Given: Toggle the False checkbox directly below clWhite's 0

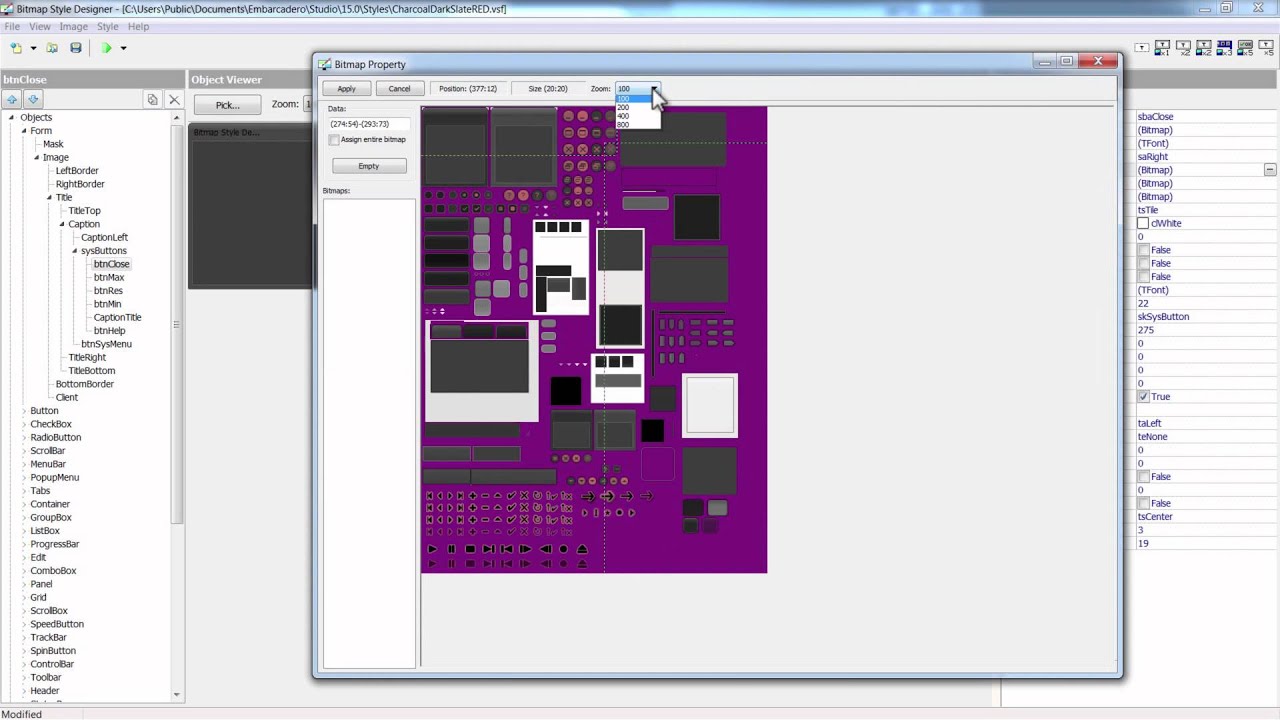Looking at the screenshot, I should pos(1143,250).
